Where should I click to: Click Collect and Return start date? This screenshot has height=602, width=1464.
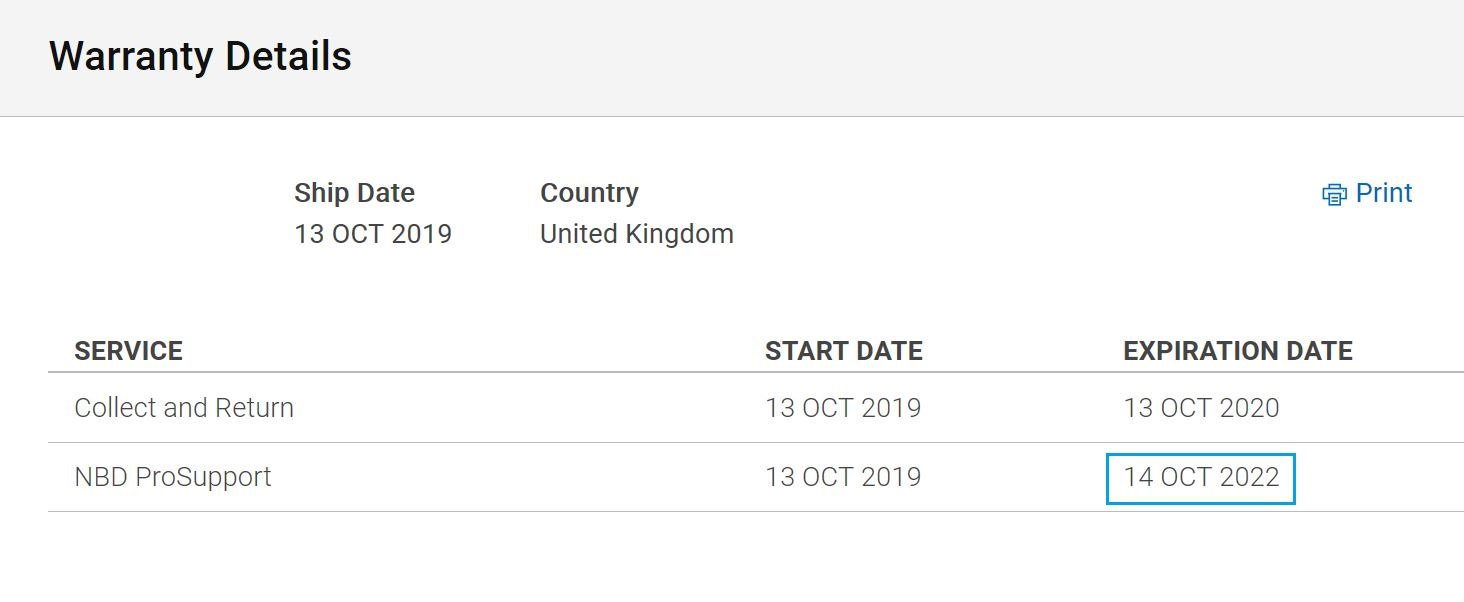(x=843, y=408)
